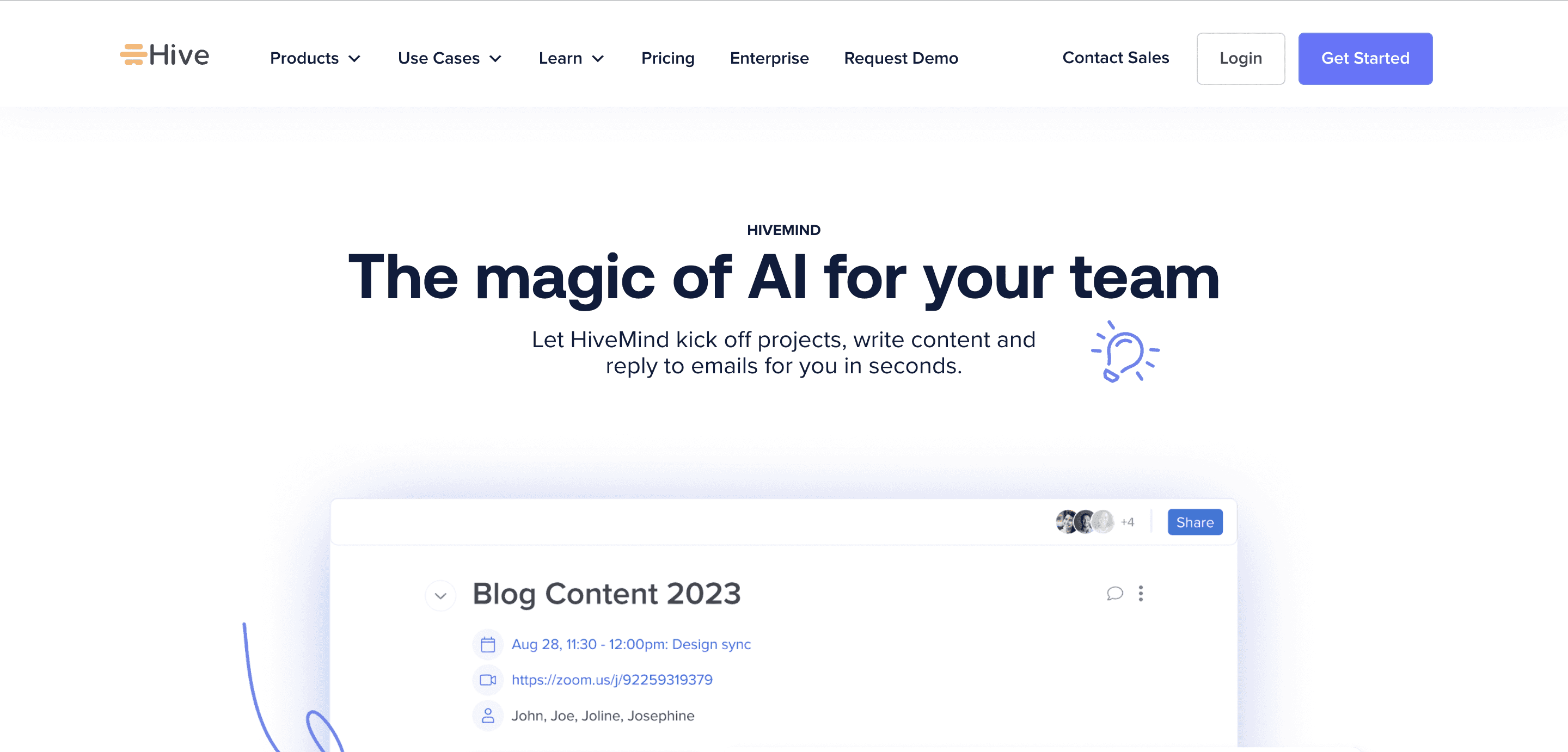Click the Get Started button
Screen dimensions: 1568x752
coord(1365,58)
